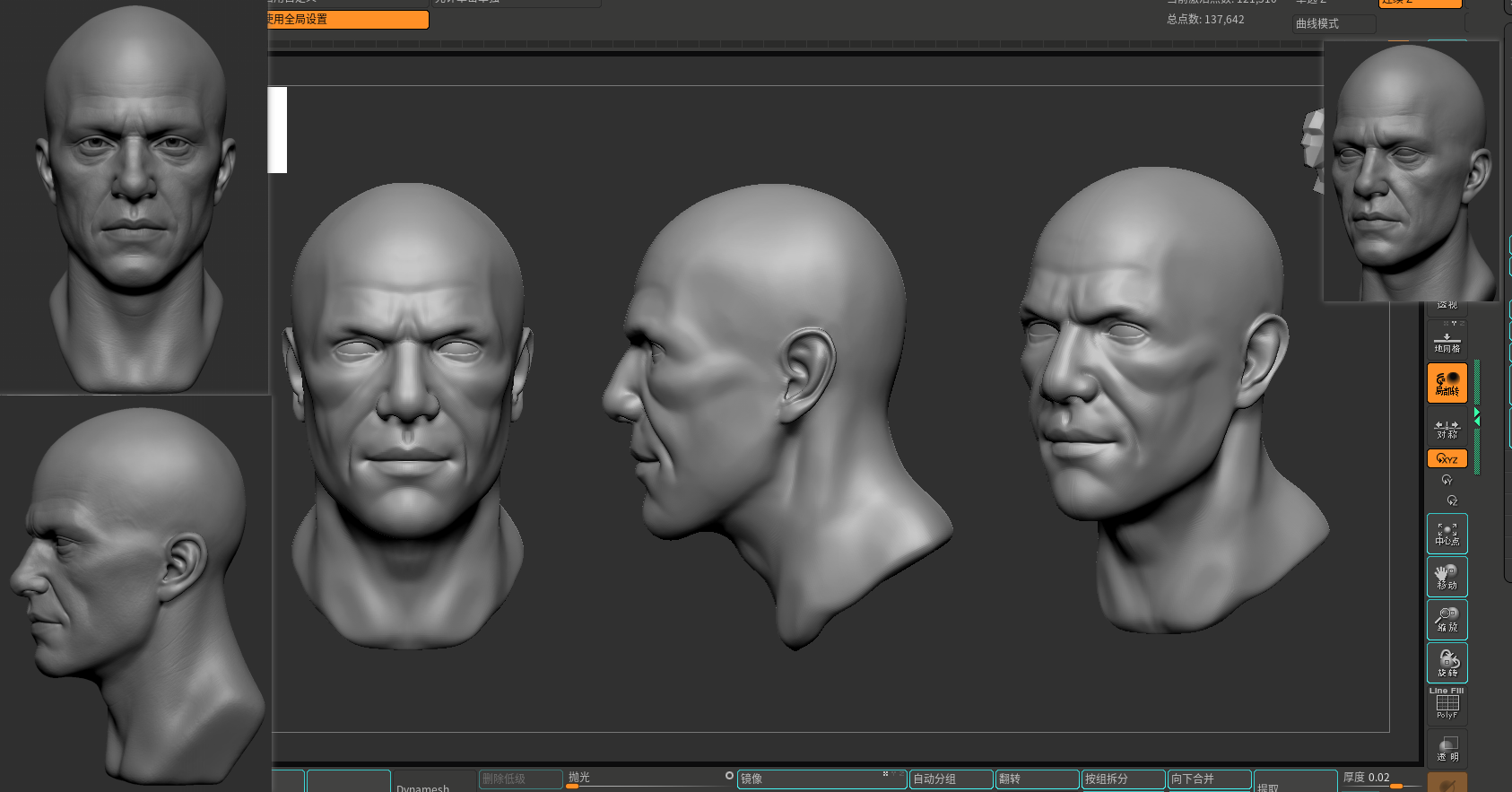Click the three-quarter sculpted head in canvas
The height and width of the screenshot is (792, 1512).
1173,399
